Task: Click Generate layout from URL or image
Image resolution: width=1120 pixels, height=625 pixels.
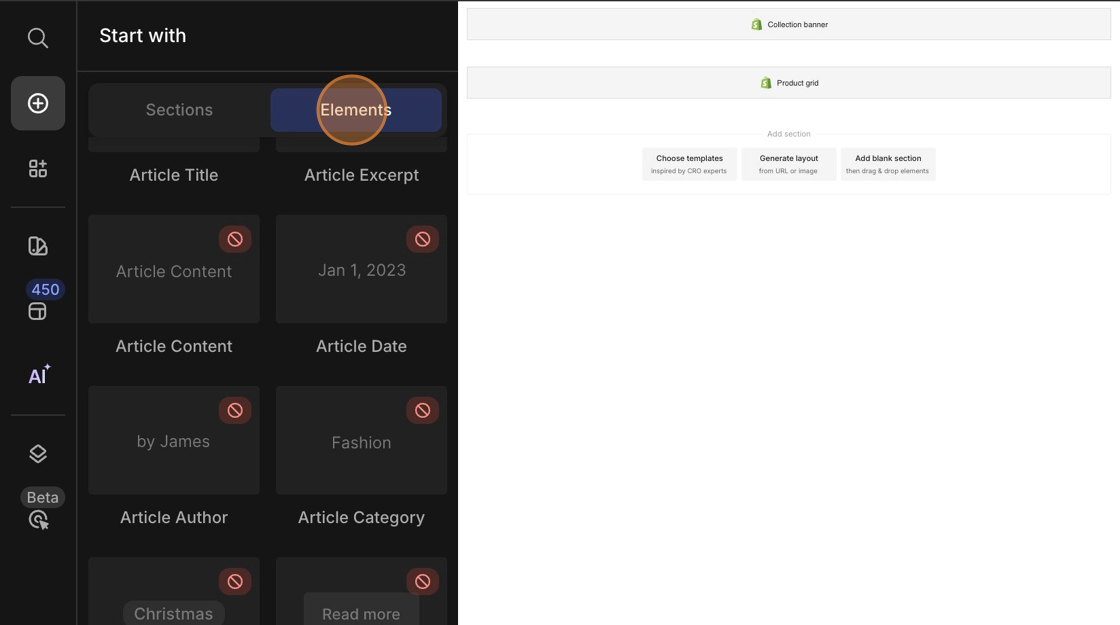Action: pos(788,164)
